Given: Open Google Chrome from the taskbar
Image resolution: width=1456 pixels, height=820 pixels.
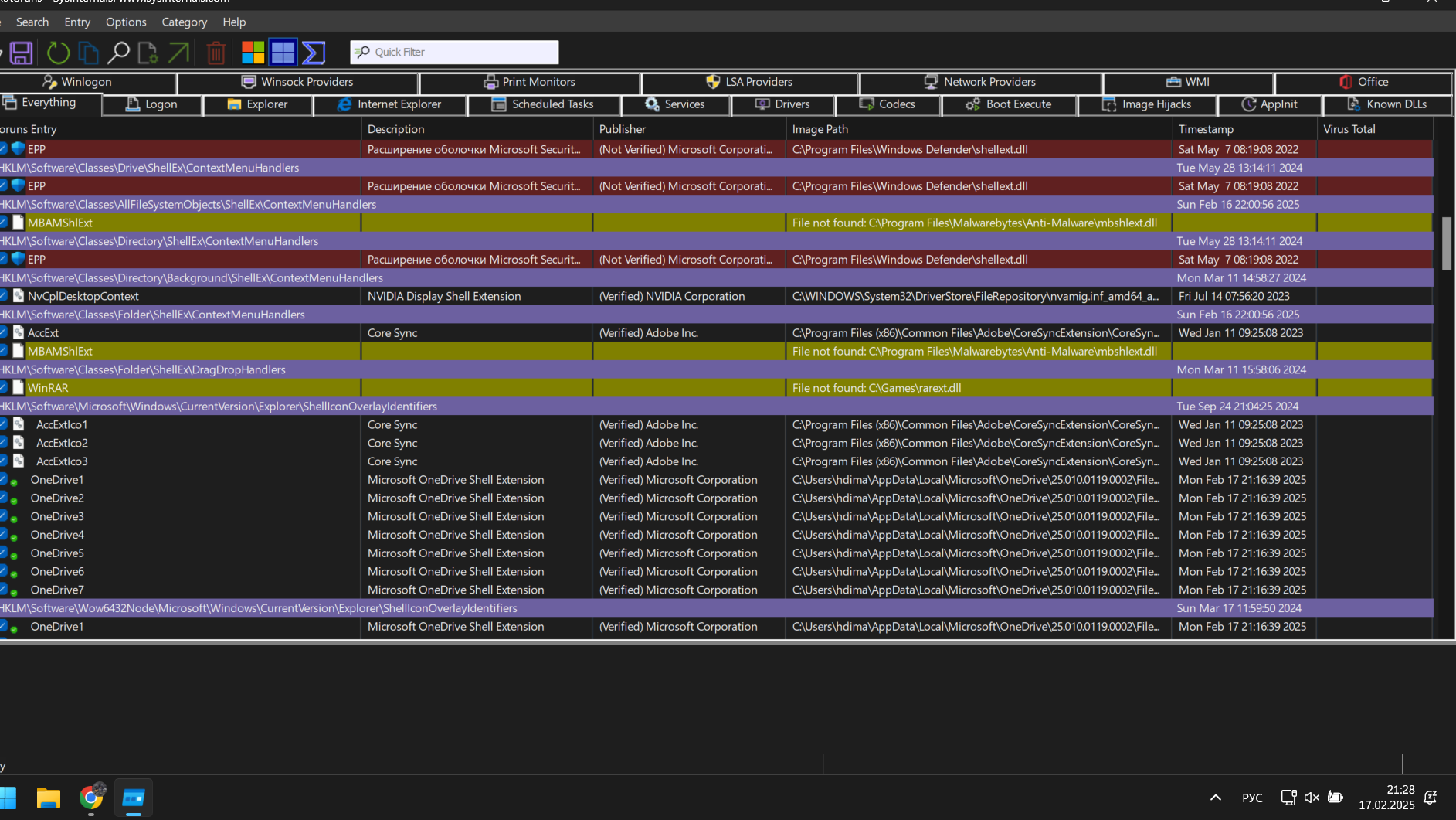Looking at the screenshot, I should pos(91,798).
